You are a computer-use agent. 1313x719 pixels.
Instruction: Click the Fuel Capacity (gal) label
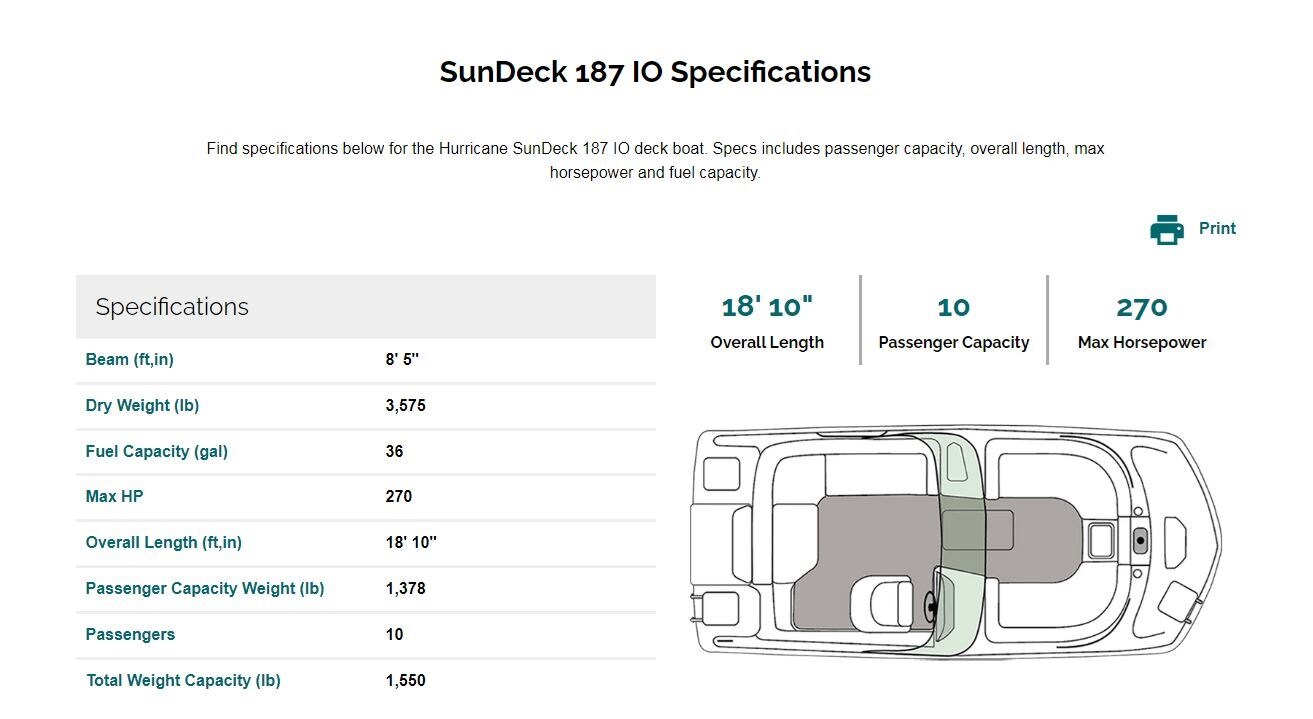tap(156, 452)
